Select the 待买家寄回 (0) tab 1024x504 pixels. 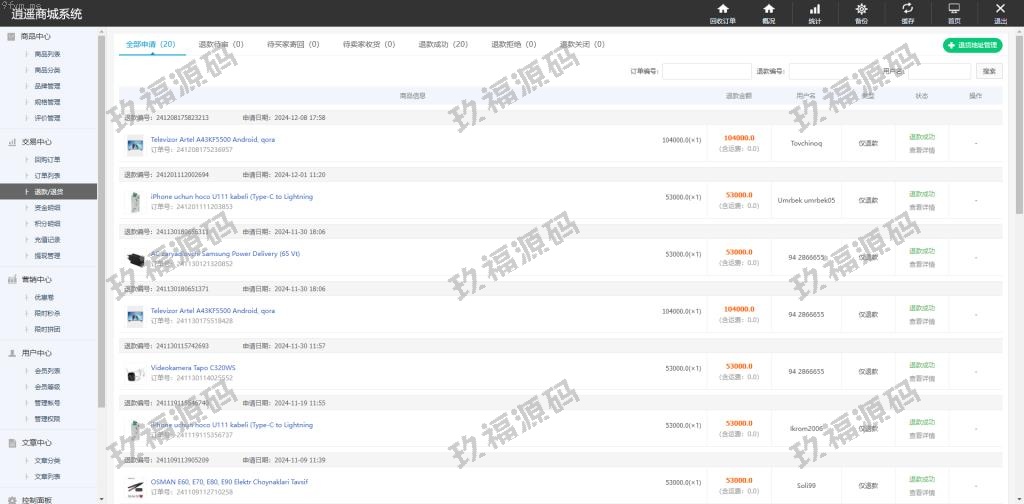click(x=293, y=45)
